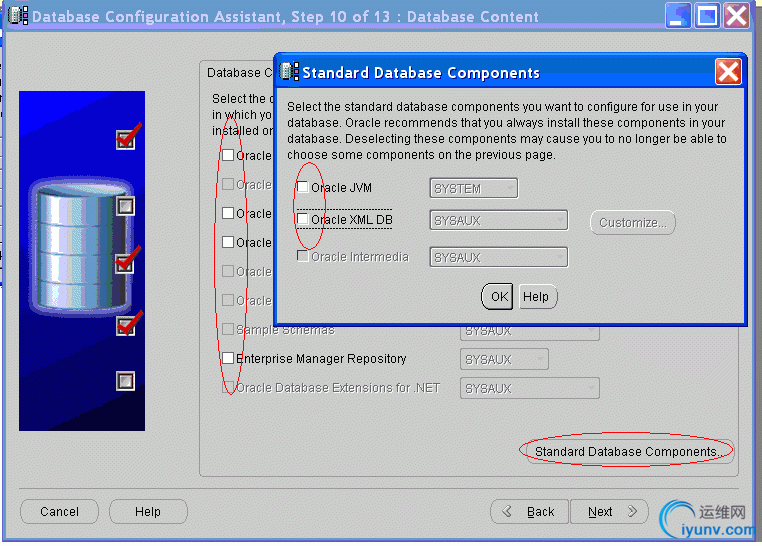Open the Sample Schemas SYSAUX dropdown
This screenshot has height=546, width=762.
[x=529, y=333]
